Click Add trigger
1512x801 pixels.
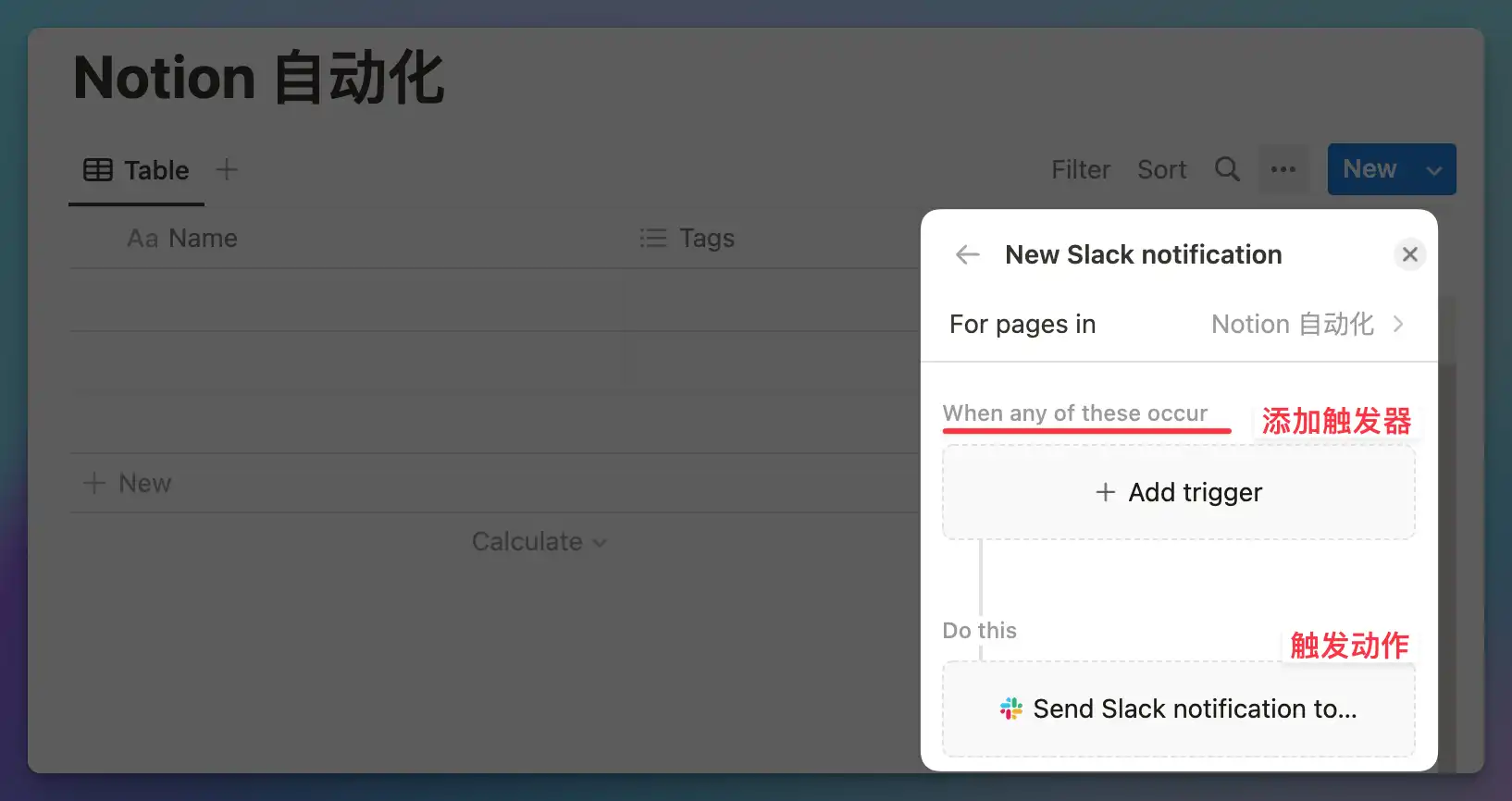[x=1178, y=492]
